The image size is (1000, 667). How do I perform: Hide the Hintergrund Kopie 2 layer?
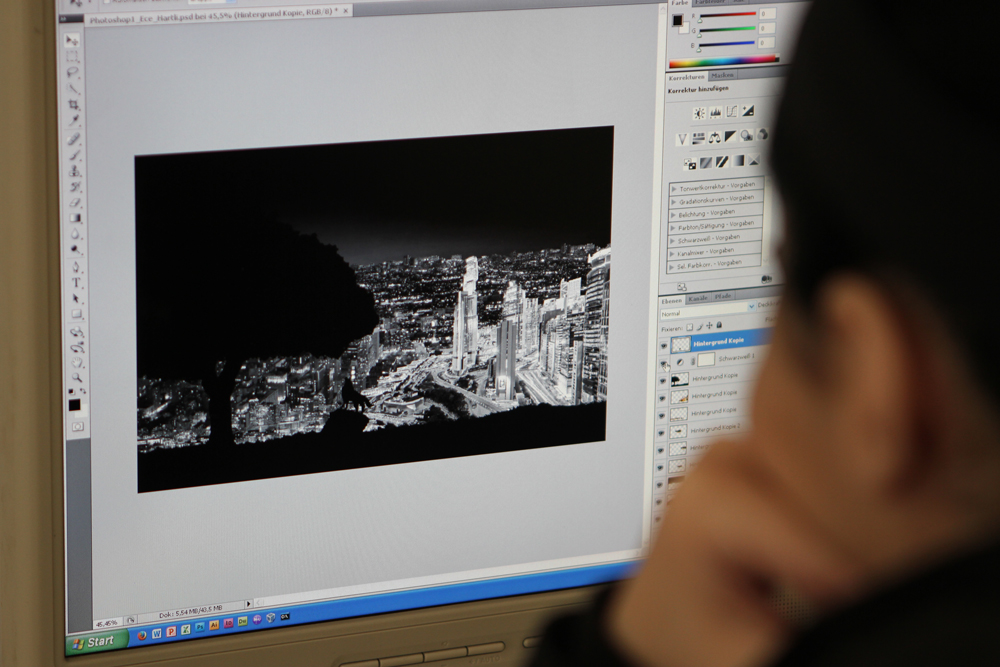661,433
